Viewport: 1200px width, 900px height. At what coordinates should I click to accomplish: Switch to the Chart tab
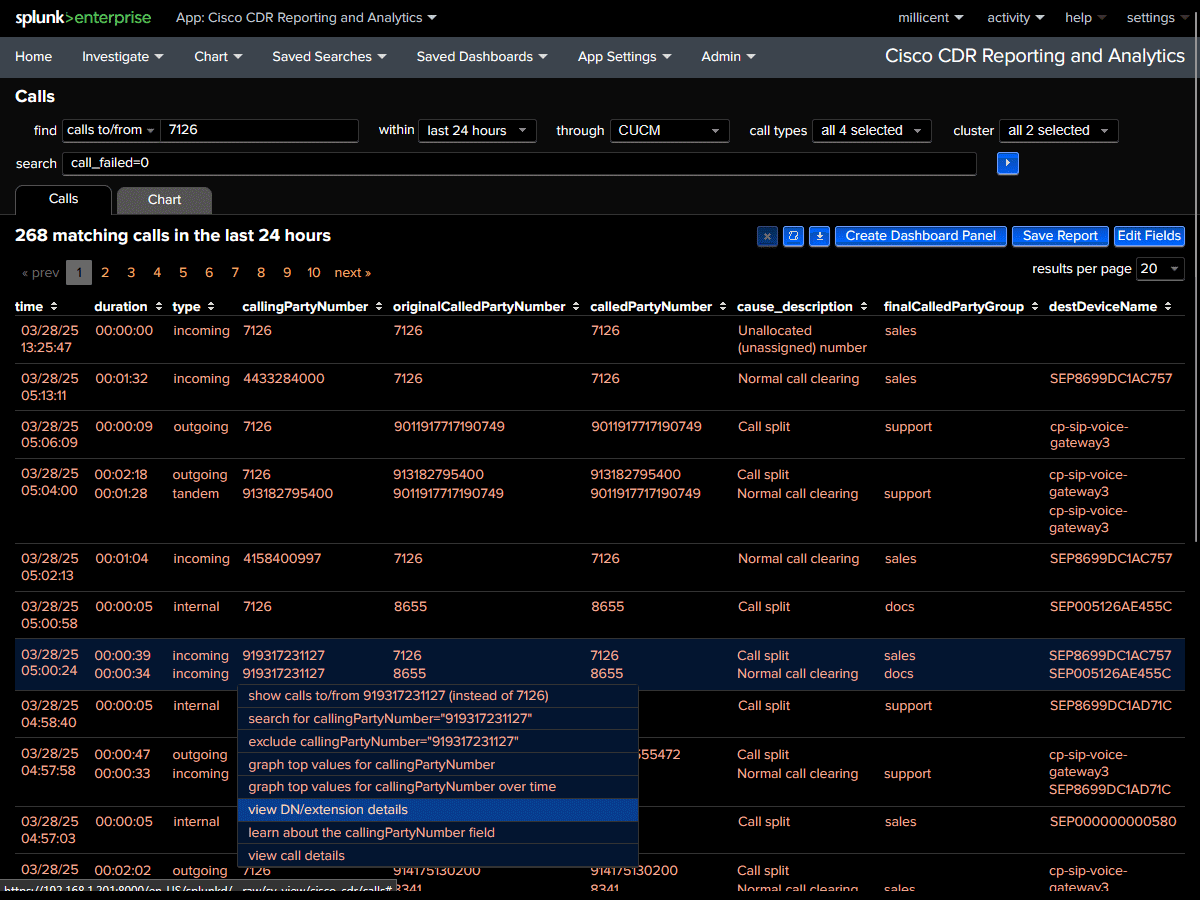(x=164, y=199)
